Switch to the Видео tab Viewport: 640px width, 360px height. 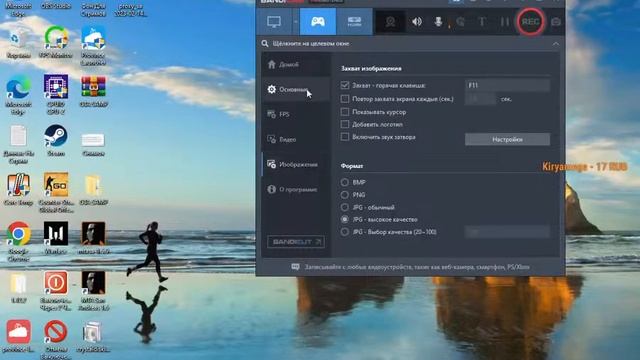tap(296, 139)
